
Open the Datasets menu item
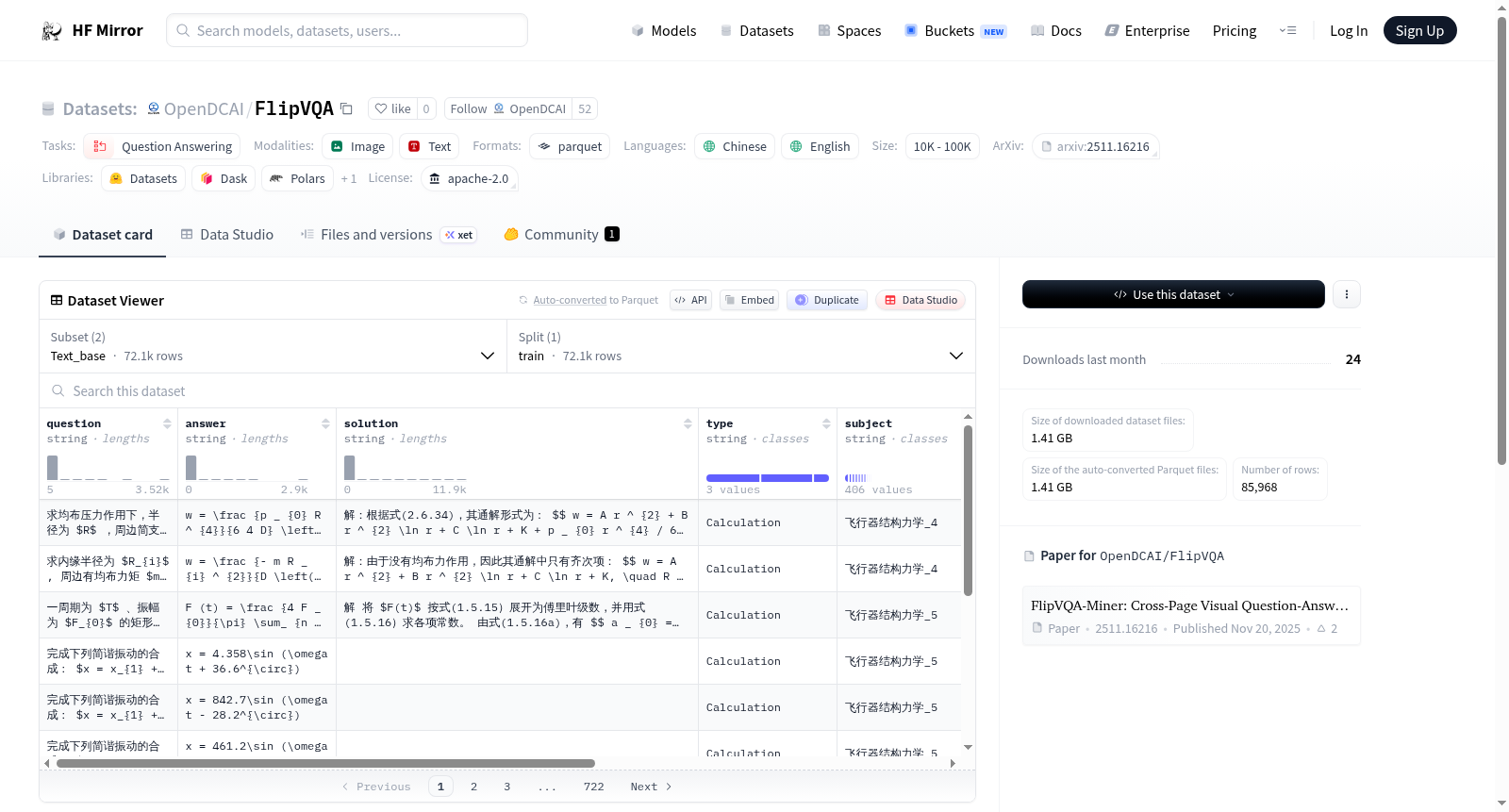tap(756, 31)
